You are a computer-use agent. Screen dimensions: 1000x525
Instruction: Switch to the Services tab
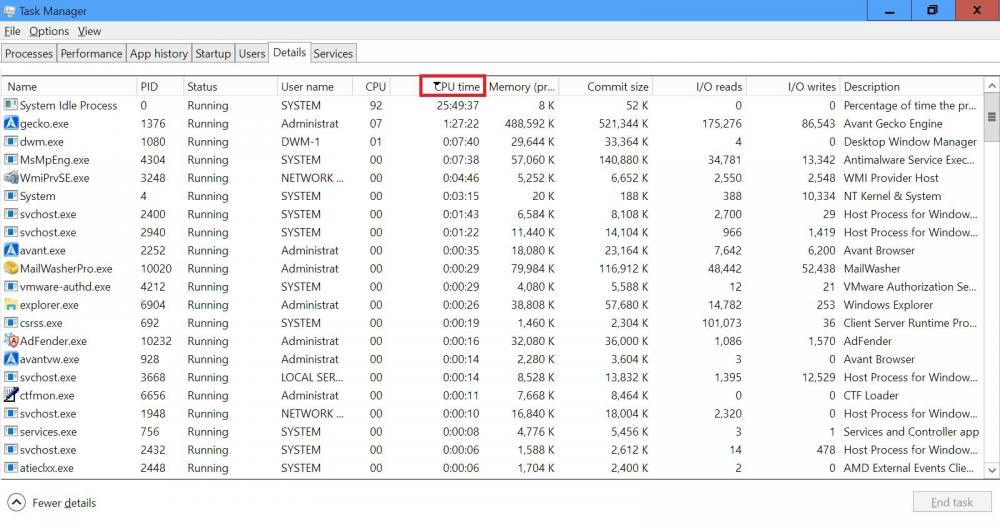(333, 54)
